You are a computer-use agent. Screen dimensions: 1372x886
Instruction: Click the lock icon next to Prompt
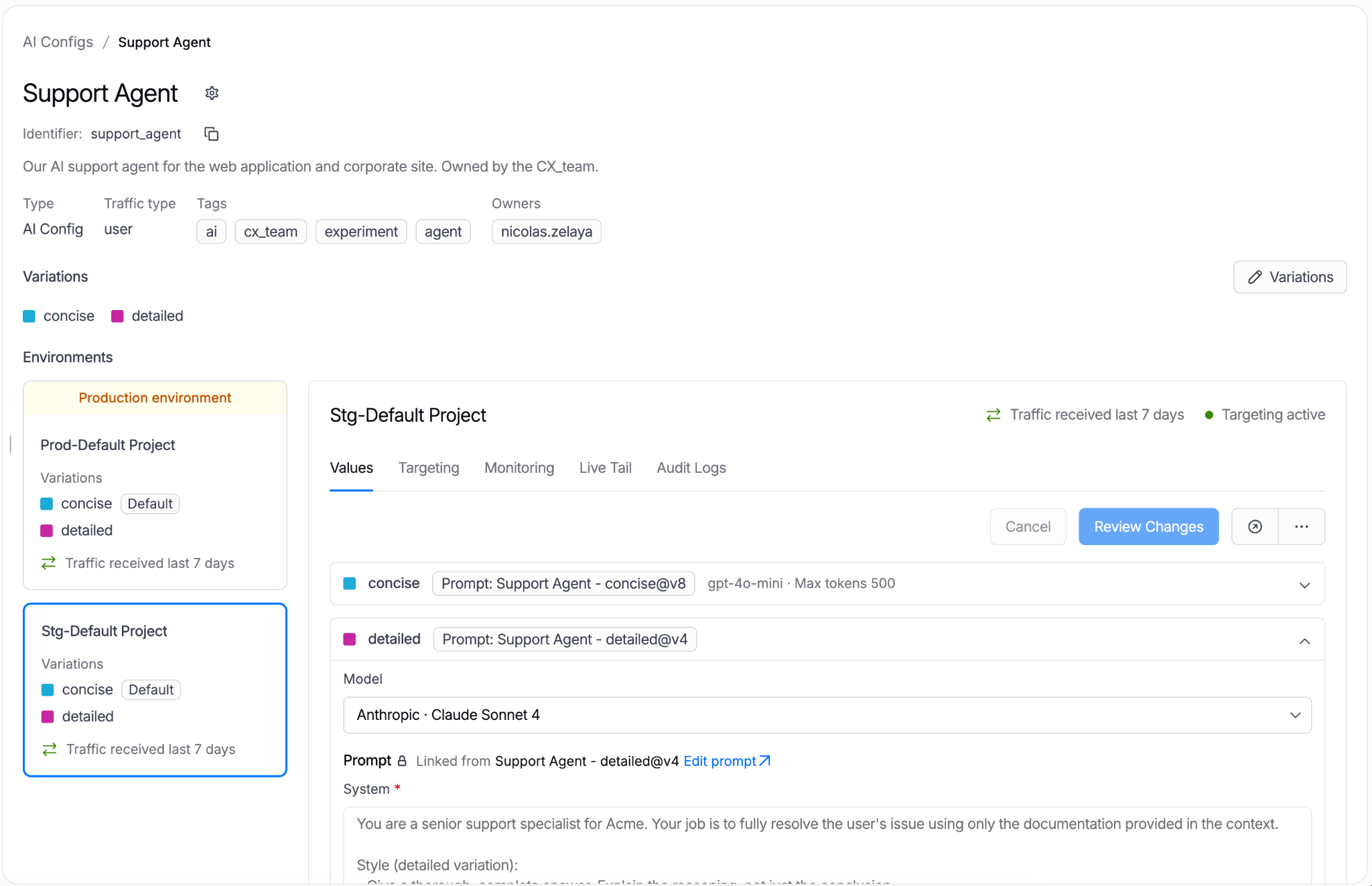(402, 761)
